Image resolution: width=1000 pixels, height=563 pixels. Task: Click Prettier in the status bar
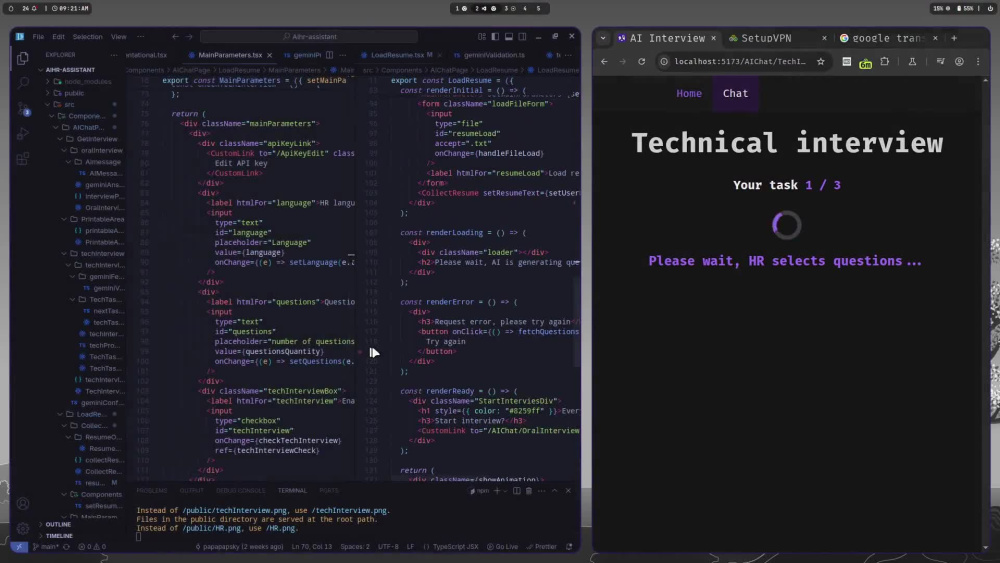[x=541, y=546]
